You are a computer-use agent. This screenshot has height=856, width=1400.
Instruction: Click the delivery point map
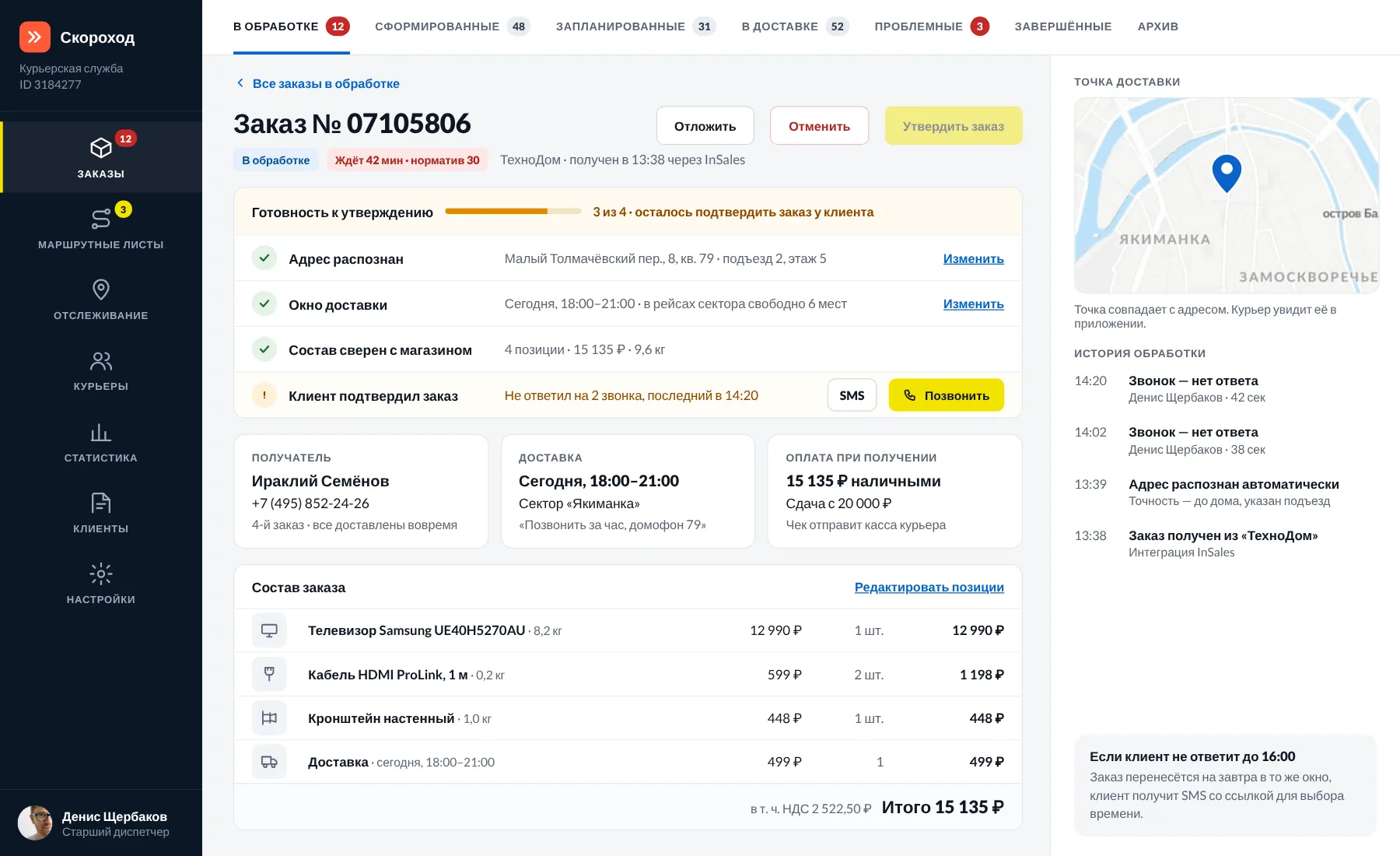1227,195
